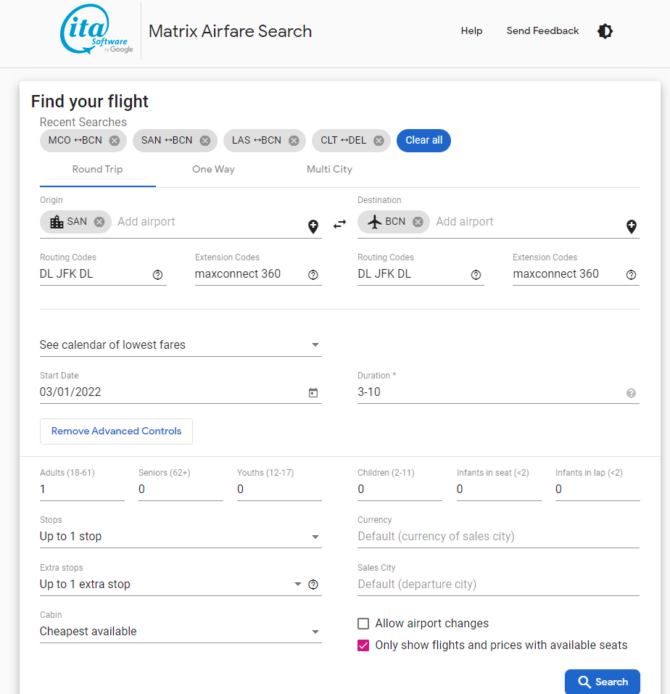The height and width of the screenshot is (694, 670).
Task: Open help for destination Extension Codes
Action: point(631,275)
